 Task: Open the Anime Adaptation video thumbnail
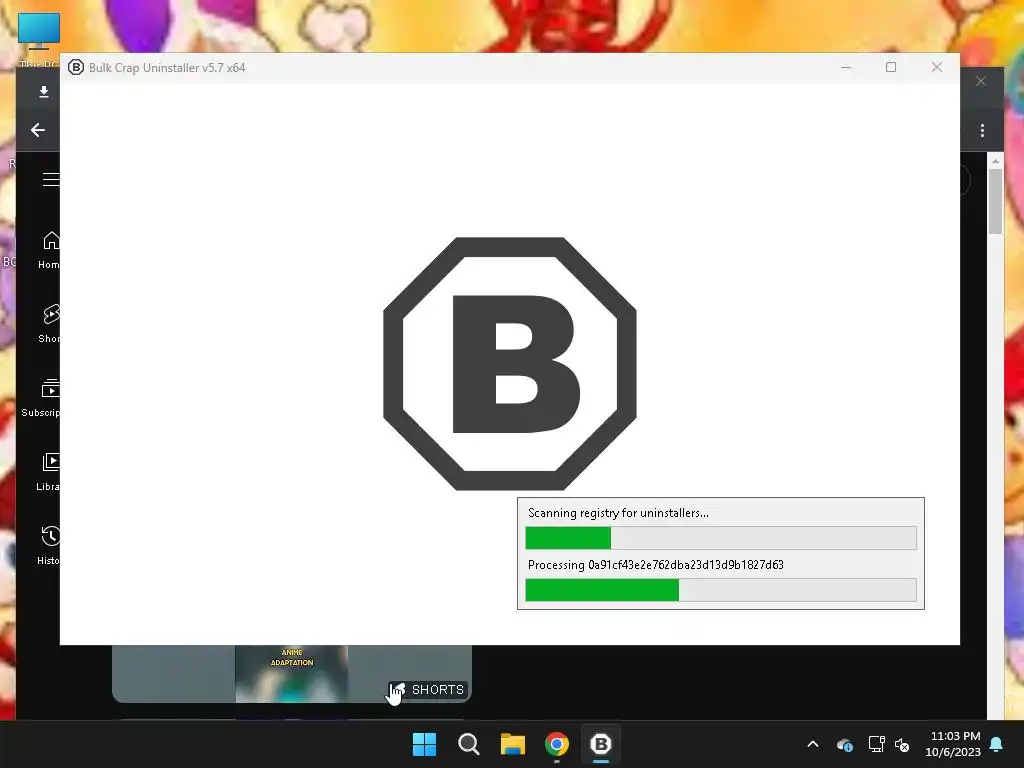point(291,674)
